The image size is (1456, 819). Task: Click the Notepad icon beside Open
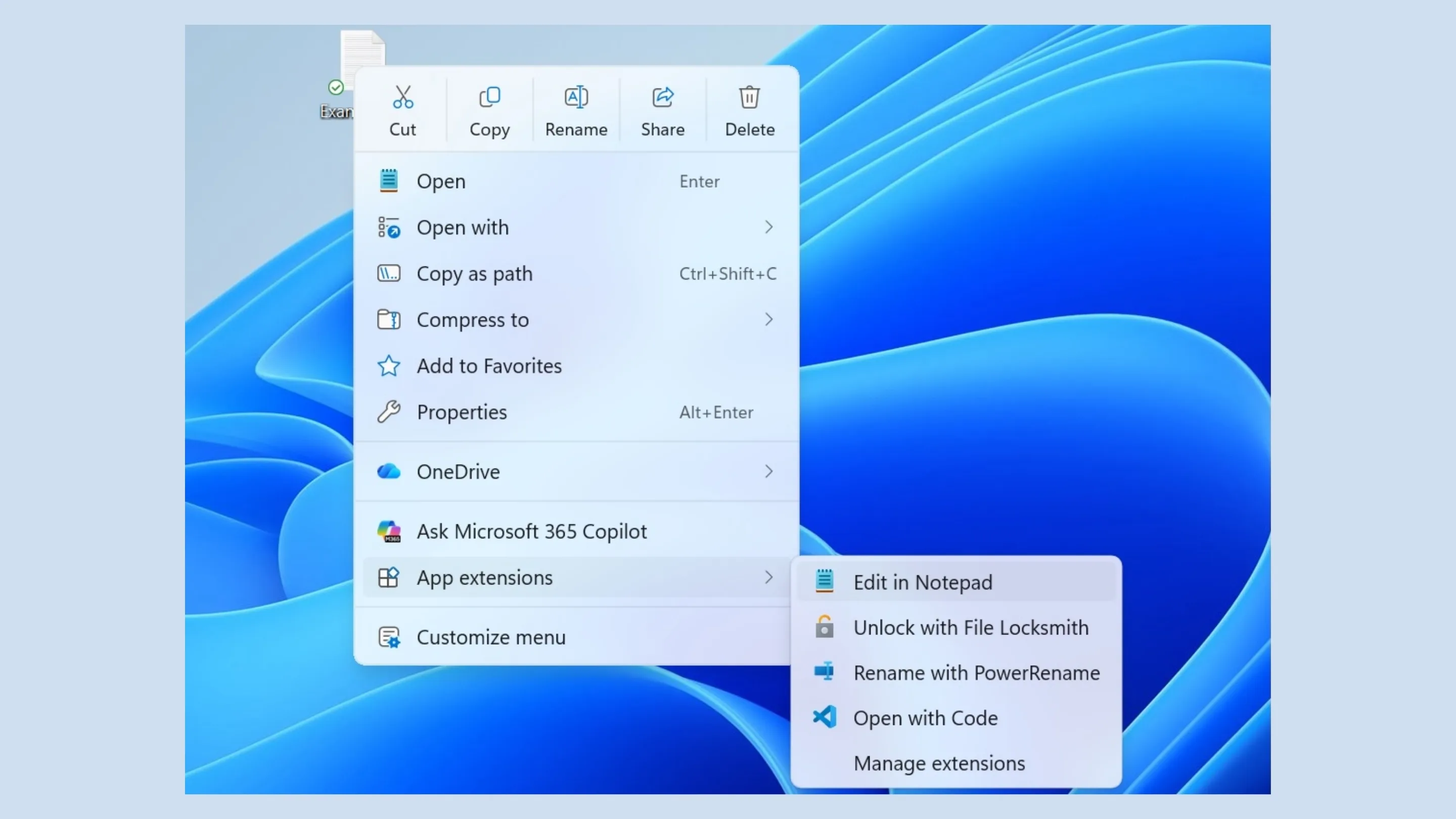click(x=388, y=181)
